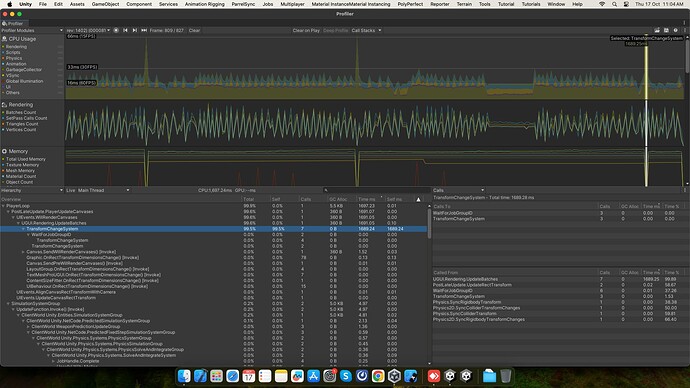
Task: Open the File menu
Action: tap(43, 4)
